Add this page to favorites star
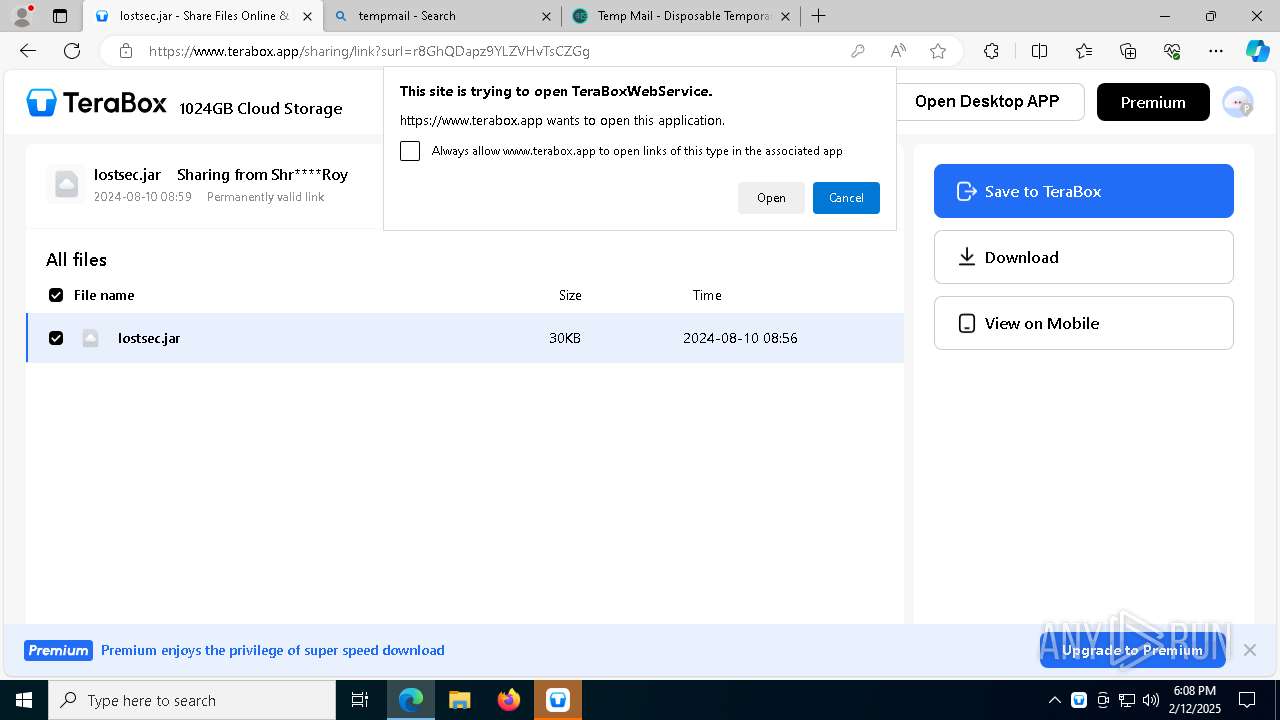The width and height of the screenshot is (1280, 720). coord(938,51)
